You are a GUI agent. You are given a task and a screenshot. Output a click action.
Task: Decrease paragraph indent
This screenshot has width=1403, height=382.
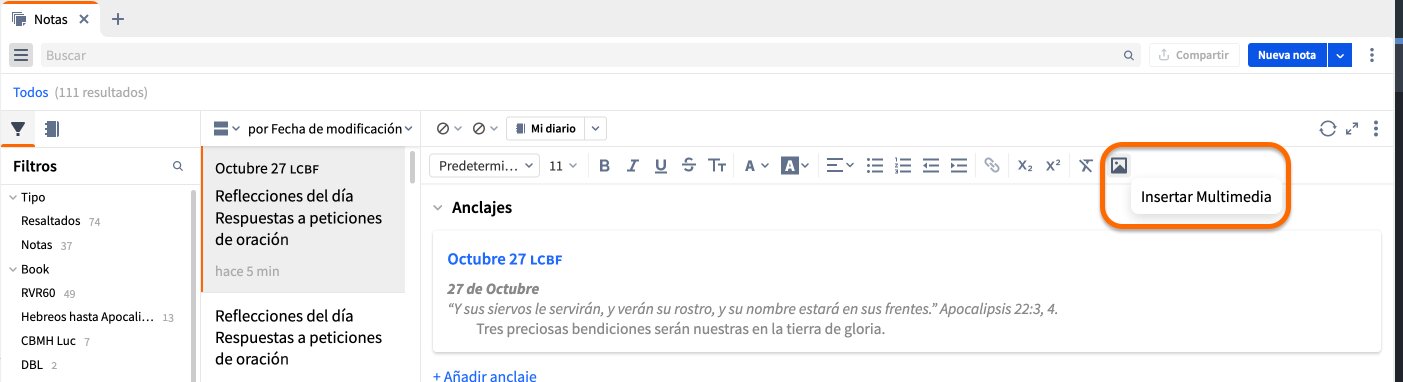point(931,165)
